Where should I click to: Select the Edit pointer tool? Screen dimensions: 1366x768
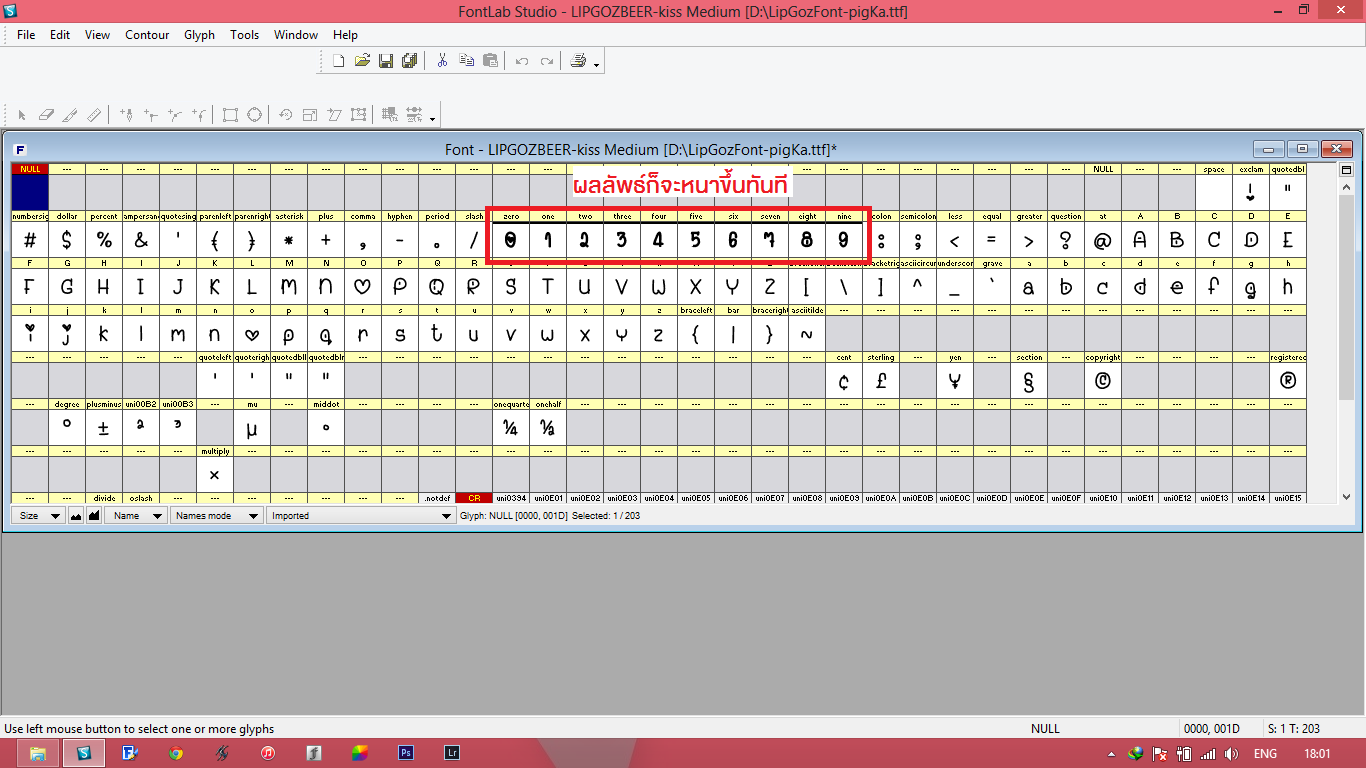22,115
